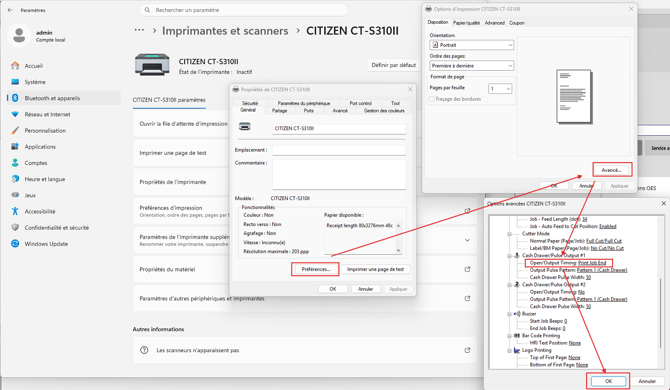Collapse the Logo Printing tree node
This screenshot has height=390, width=670.
509,351
